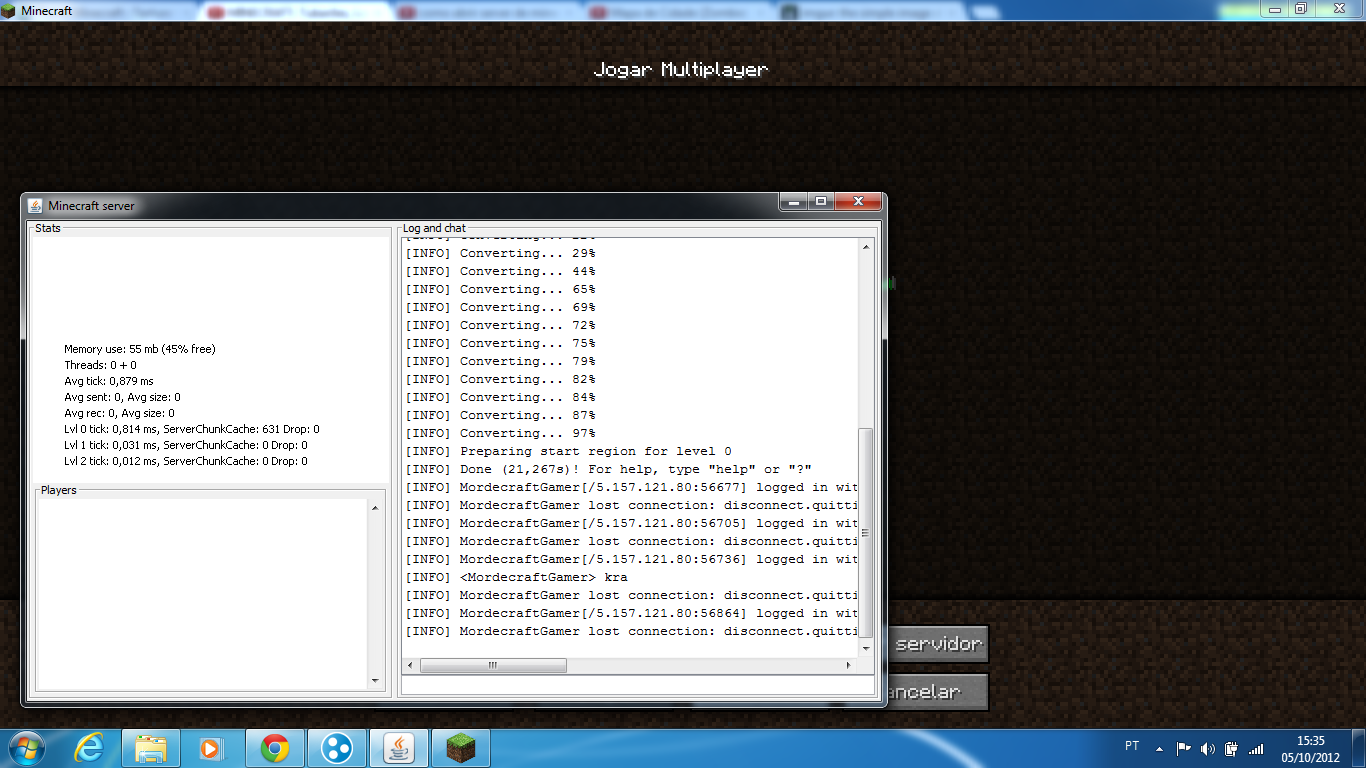
Task: Click the Minecraft window title bar icon
Action: [9, 10]
